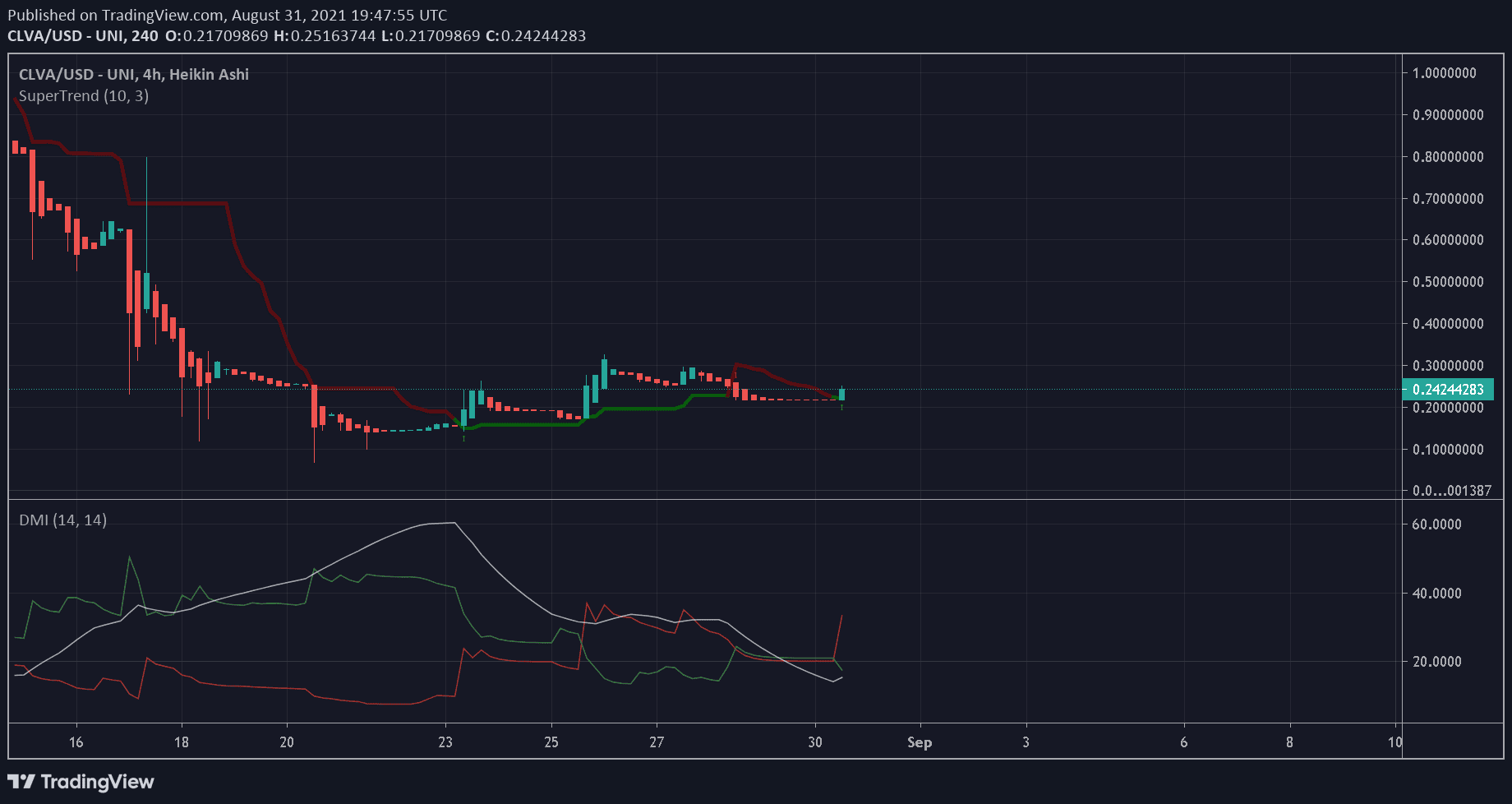Screen dimensions: 1512x804
Task: Click the TradingView wordmark next to the logo
Action: (97, 782)
